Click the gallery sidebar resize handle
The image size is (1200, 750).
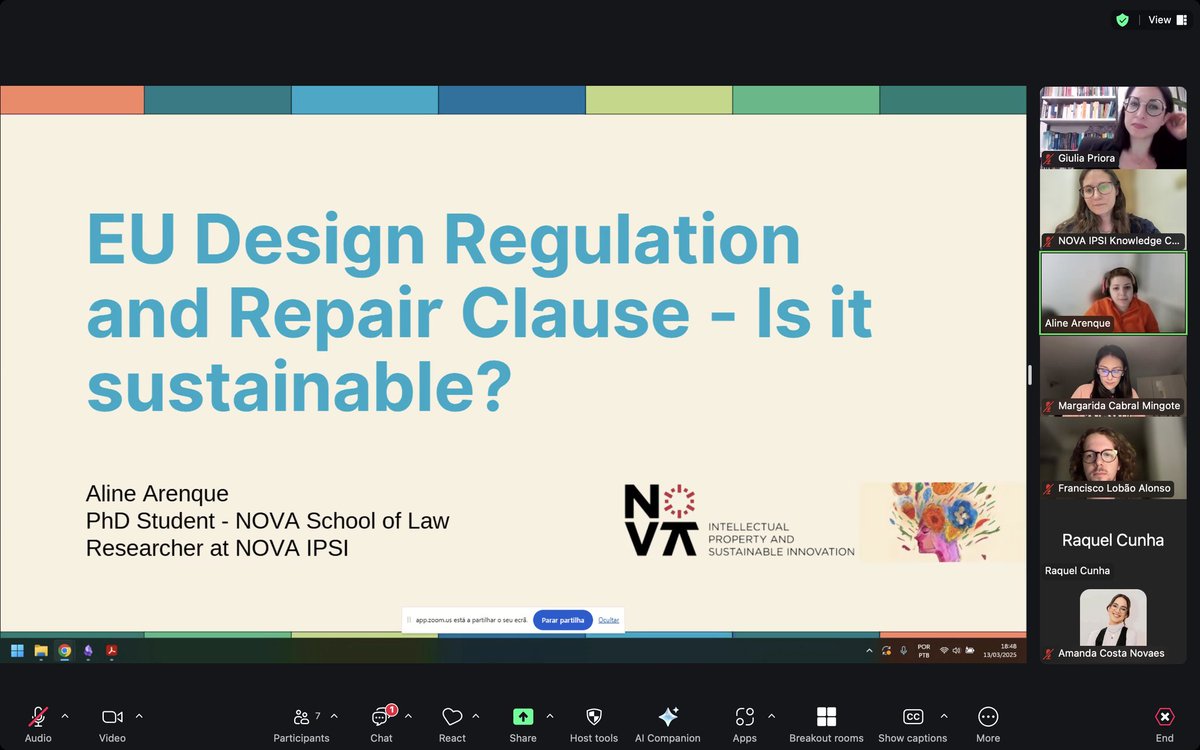[1030, 375]
